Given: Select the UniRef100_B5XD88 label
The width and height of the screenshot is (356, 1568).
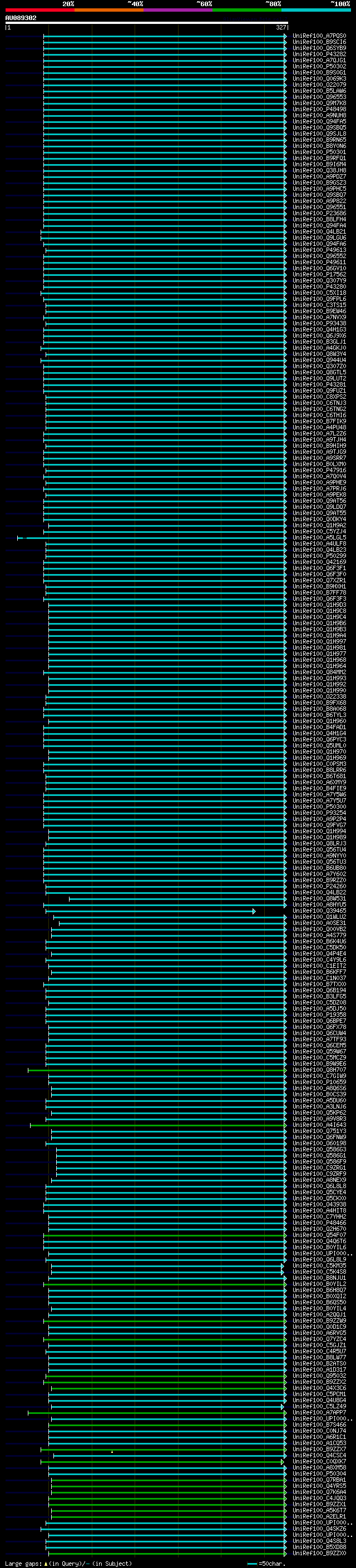Looking at the screenshot, I should [319, 1547].
